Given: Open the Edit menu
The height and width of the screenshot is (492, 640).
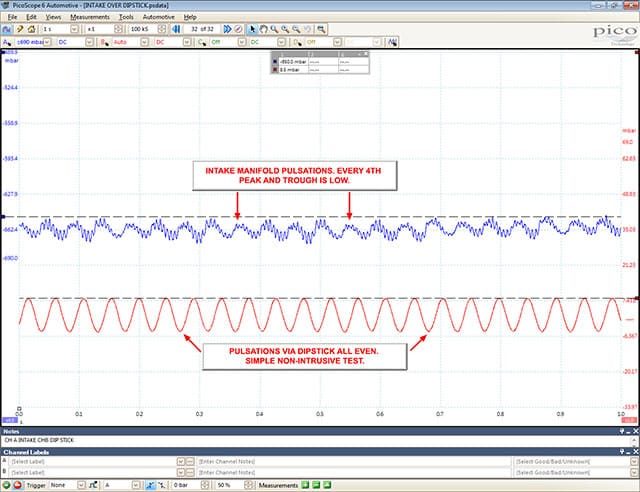Looking at the screenshot, I should (31, 17).
